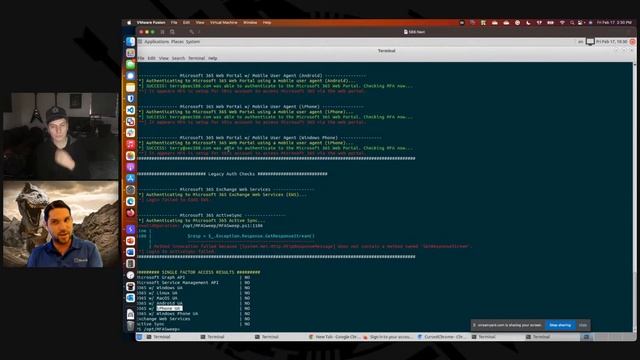Screen dimensions: 640x360
Task: Open the Terminal menu in the Terminal menu bar
Action: [196, 58]
